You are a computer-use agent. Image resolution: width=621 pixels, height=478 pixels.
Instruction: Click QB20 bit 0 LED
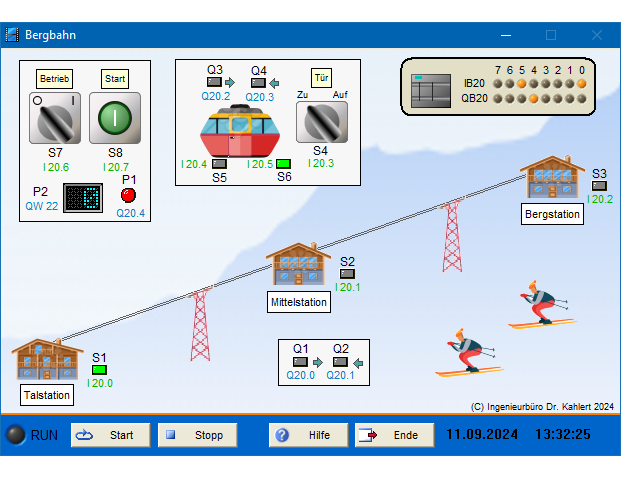coord(581,99)
